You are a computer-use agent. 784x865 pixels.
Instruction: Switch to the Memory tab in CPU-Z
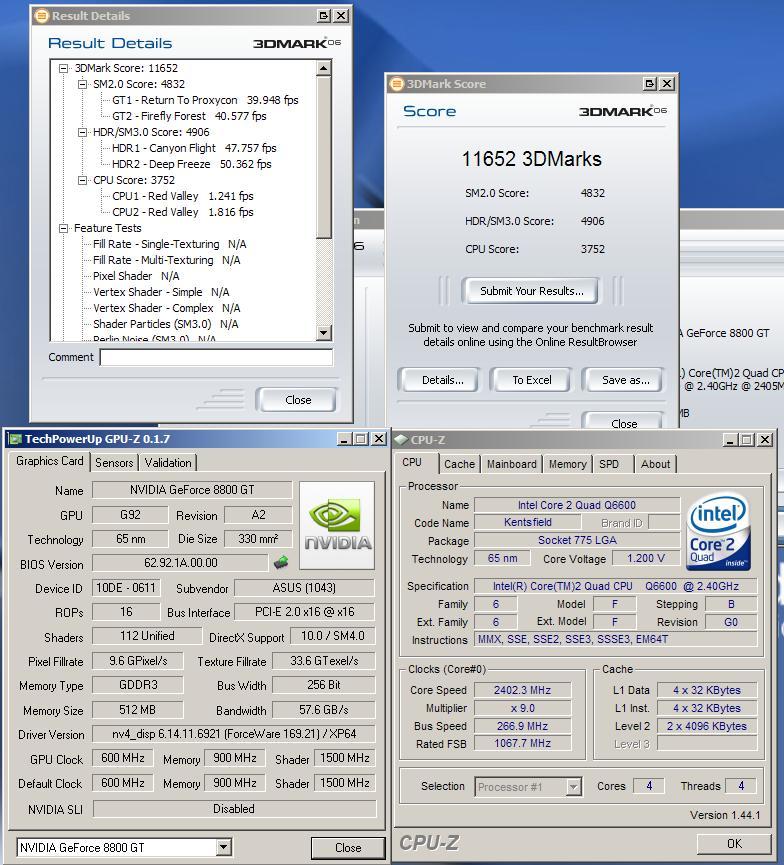[x=567, y=464]
